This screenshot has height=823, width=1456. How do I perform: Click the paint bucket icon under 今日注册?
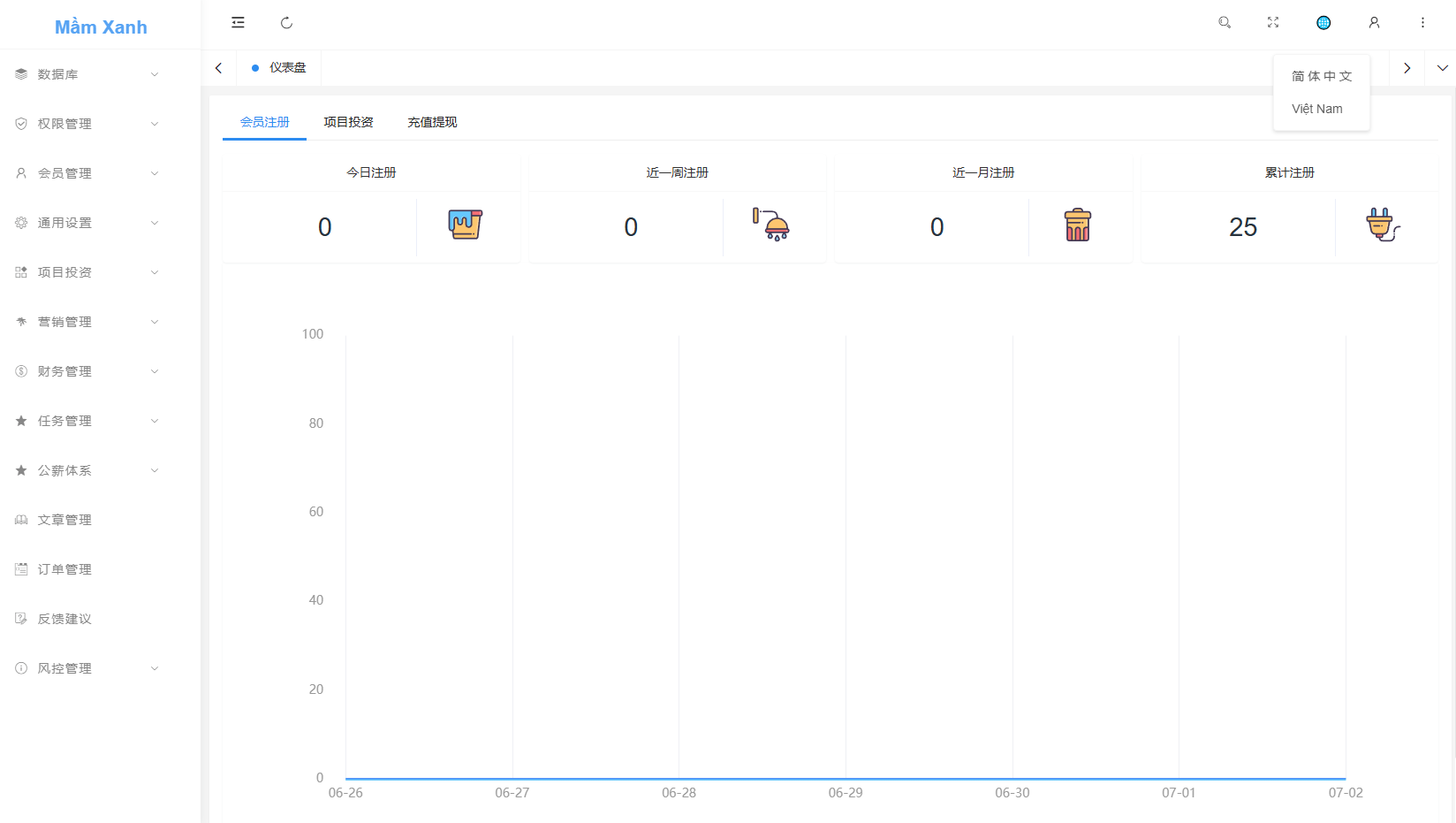(x=466, y=225)
